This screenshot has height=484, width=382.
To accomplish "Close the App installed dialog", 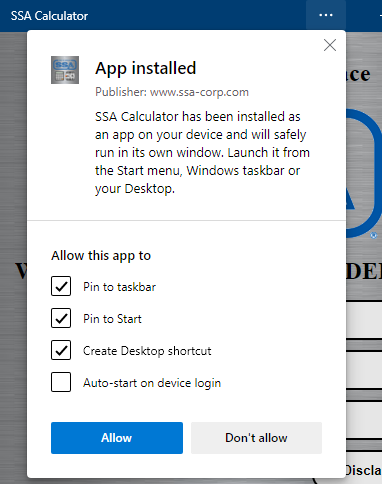I will click(330, 45).
